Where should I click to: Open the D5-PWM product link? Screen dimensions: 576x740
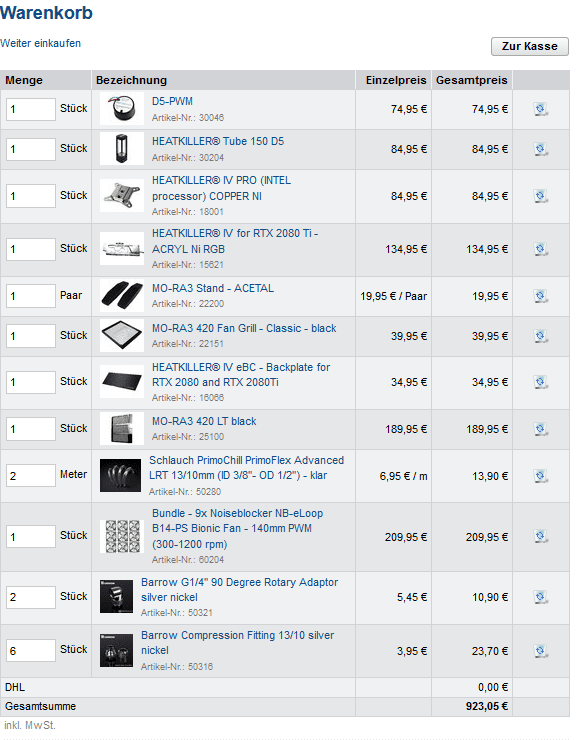(172, 101)
